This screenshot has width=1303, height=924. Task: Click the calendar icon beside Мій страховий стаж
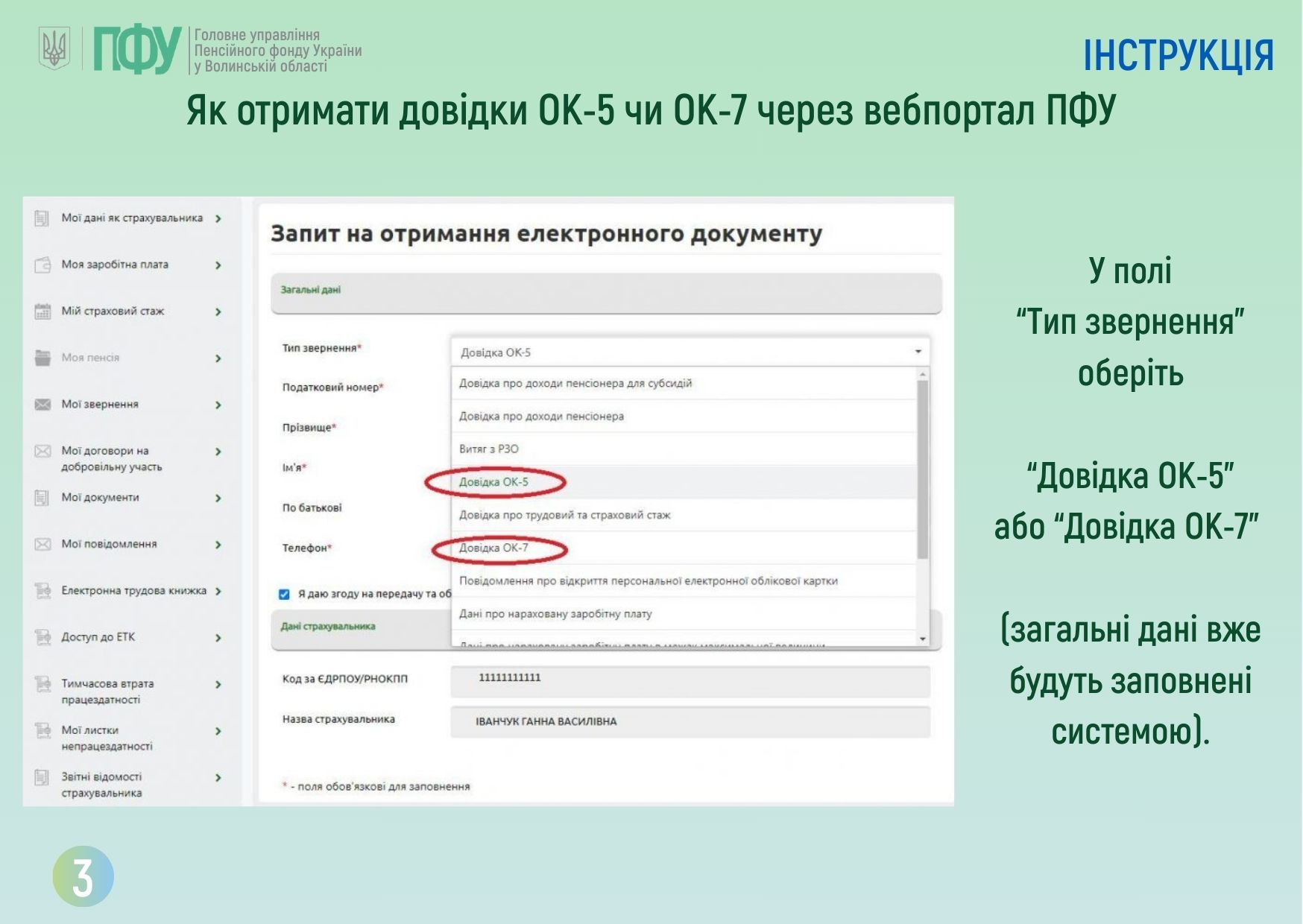pos(42,311)
